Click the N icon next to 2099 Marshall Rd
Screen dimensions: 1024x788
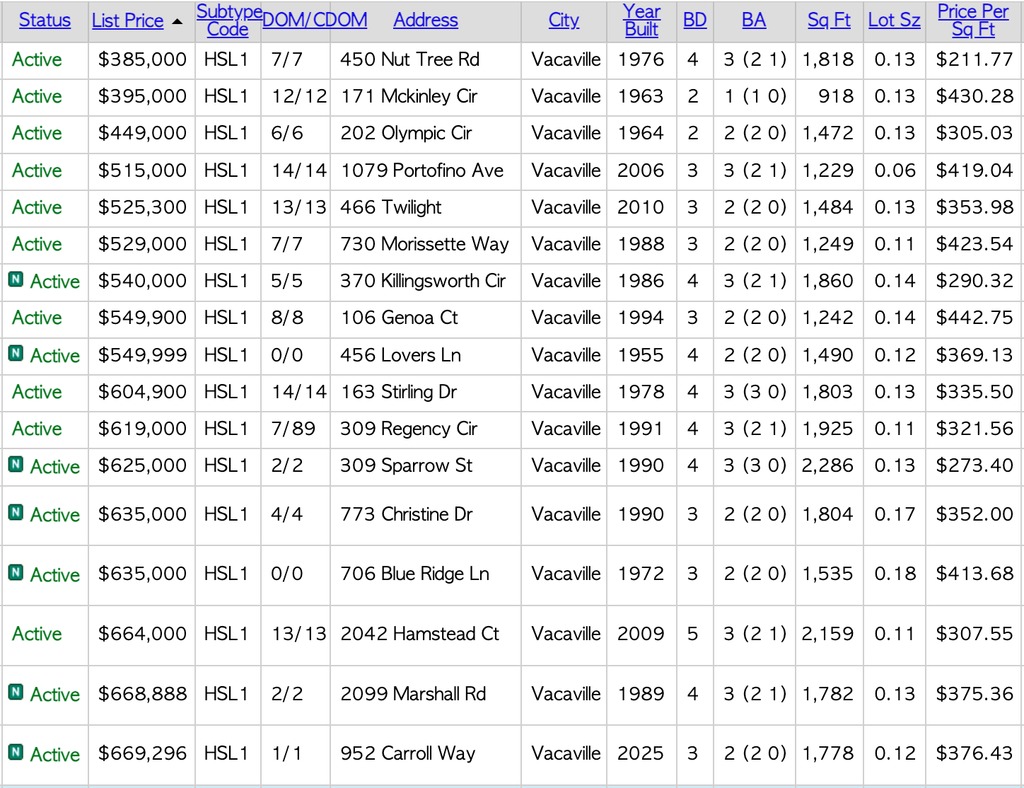[x=14, y=694]
